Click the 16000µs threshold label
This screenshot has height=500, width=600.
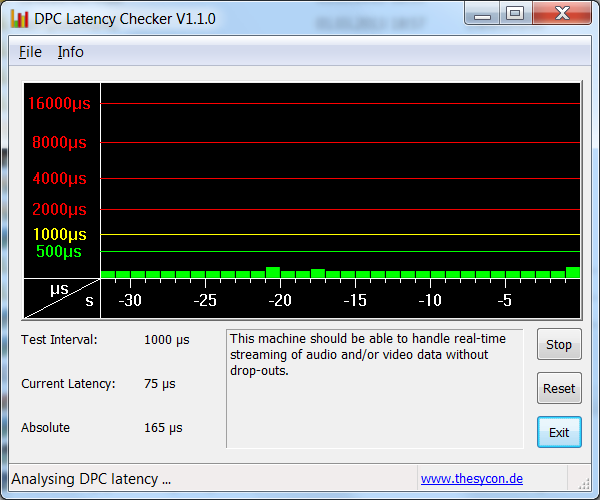pos(59,103)
